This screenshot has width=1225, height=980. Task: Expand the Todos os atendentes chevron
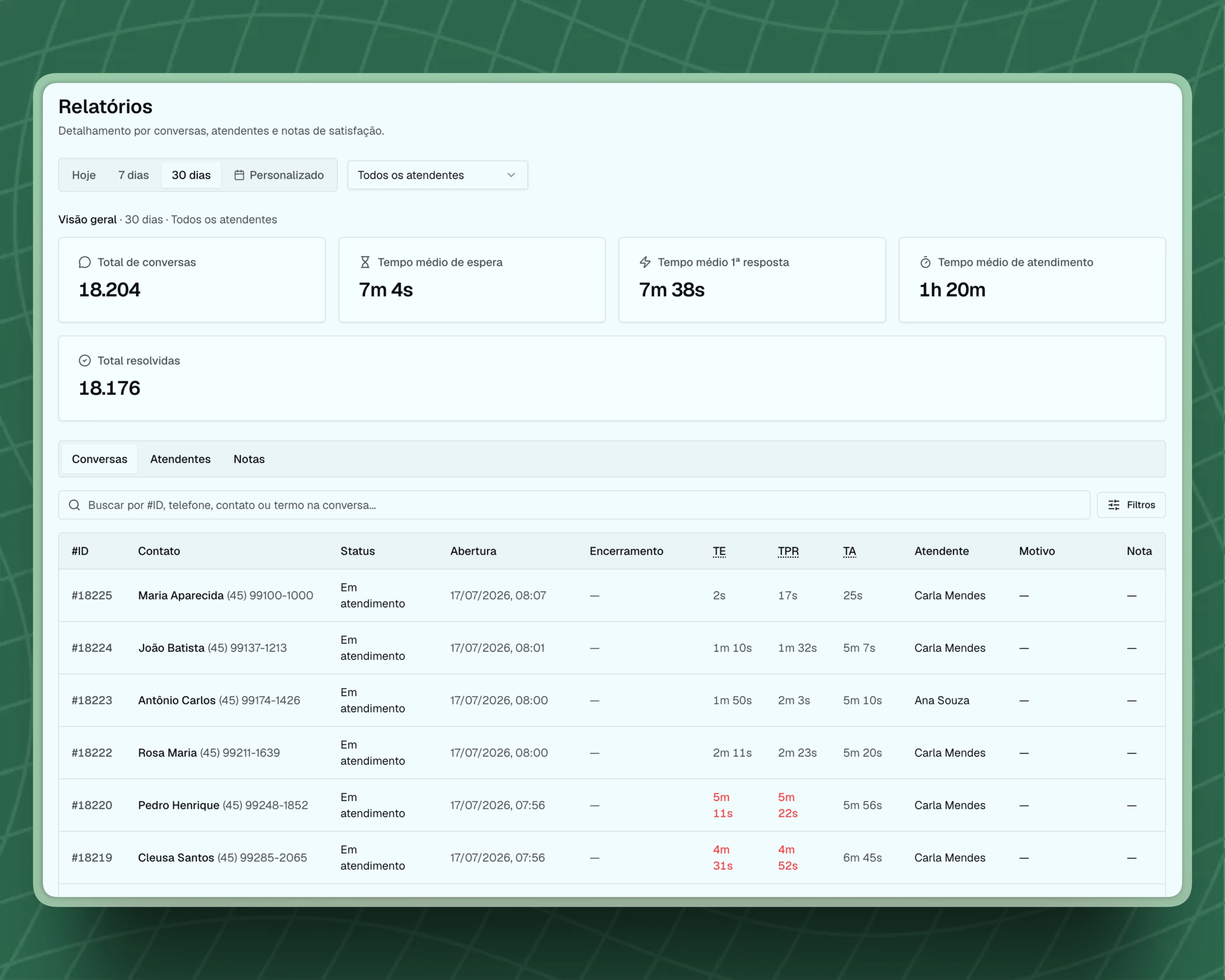[x=511, y=175]
